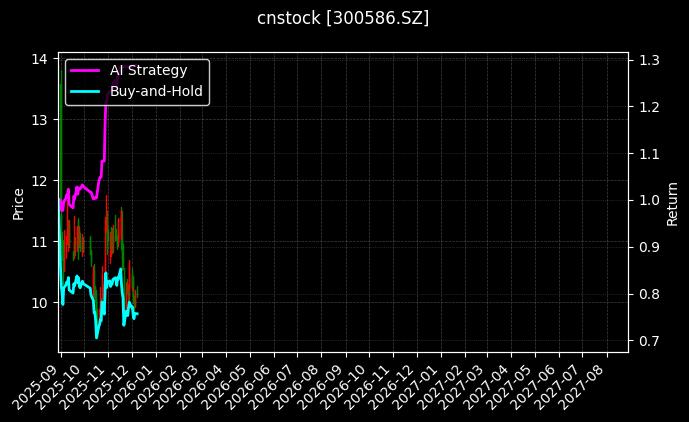The height and width of the screenshot is (422, 689).
Task: Click the 1.2 return tick label
Action: (x=649, y=107)
